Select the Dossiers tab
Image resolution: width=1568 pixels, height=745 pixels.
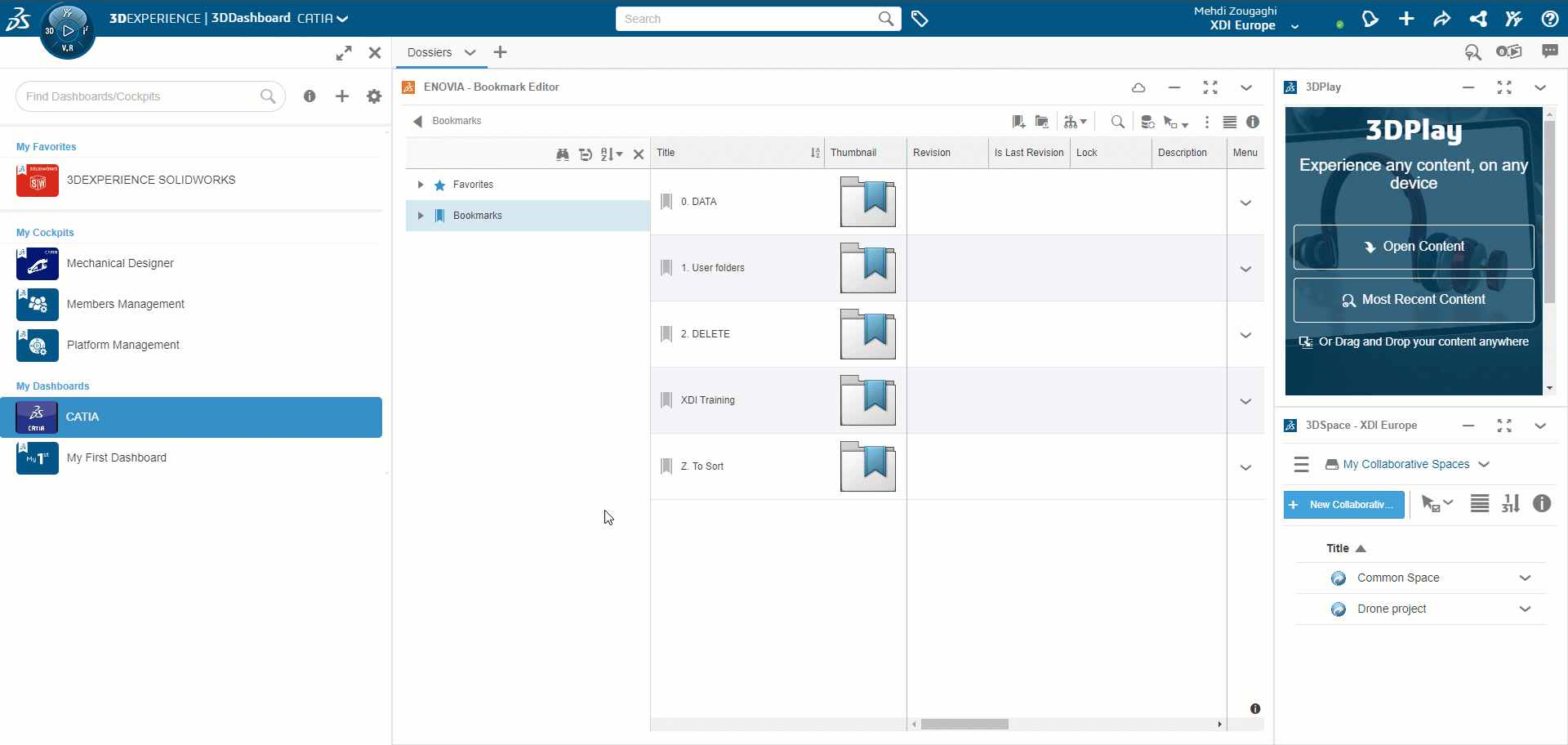point(430,51)
